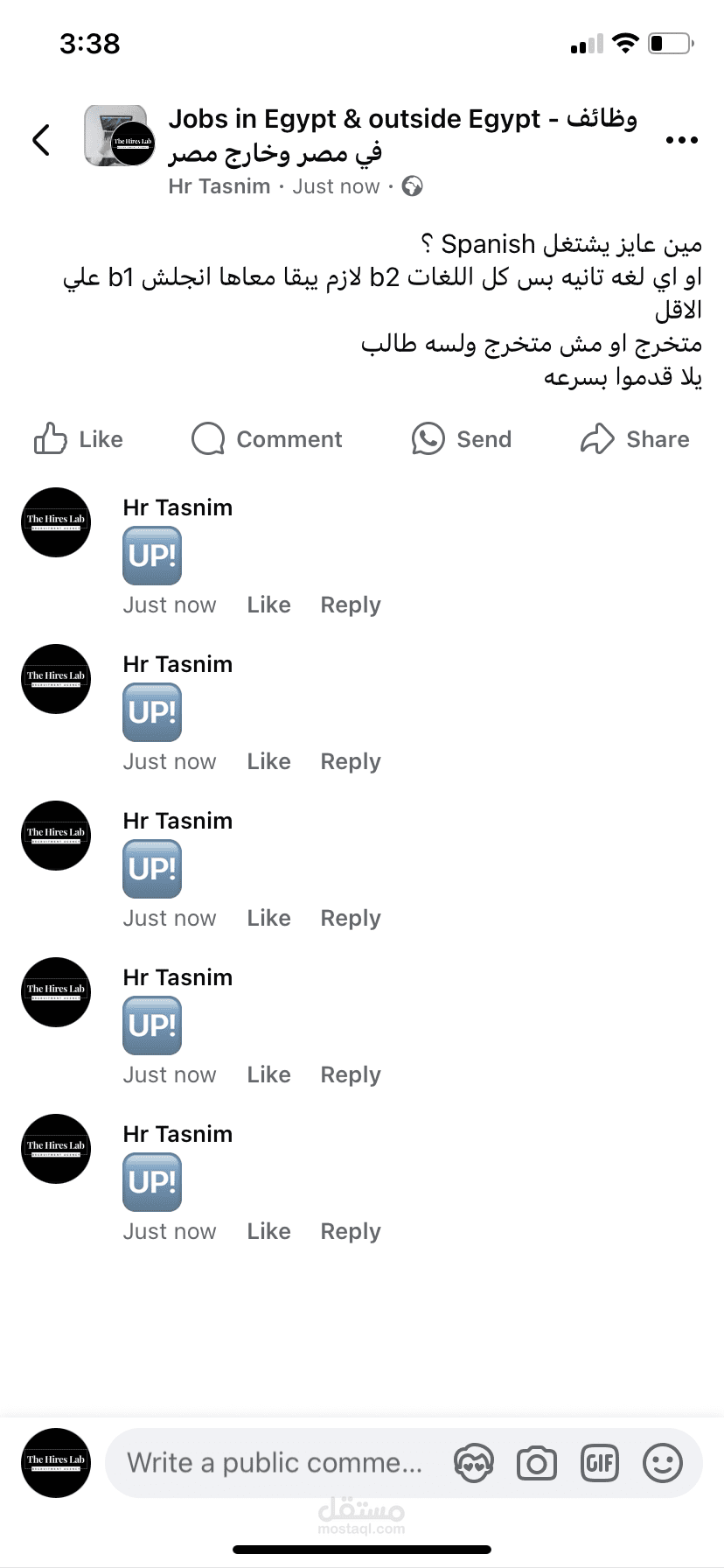Reply to the last UP! comment
The height and width of the screenshot is (1568, 724).
click(x=351, y=1231)
